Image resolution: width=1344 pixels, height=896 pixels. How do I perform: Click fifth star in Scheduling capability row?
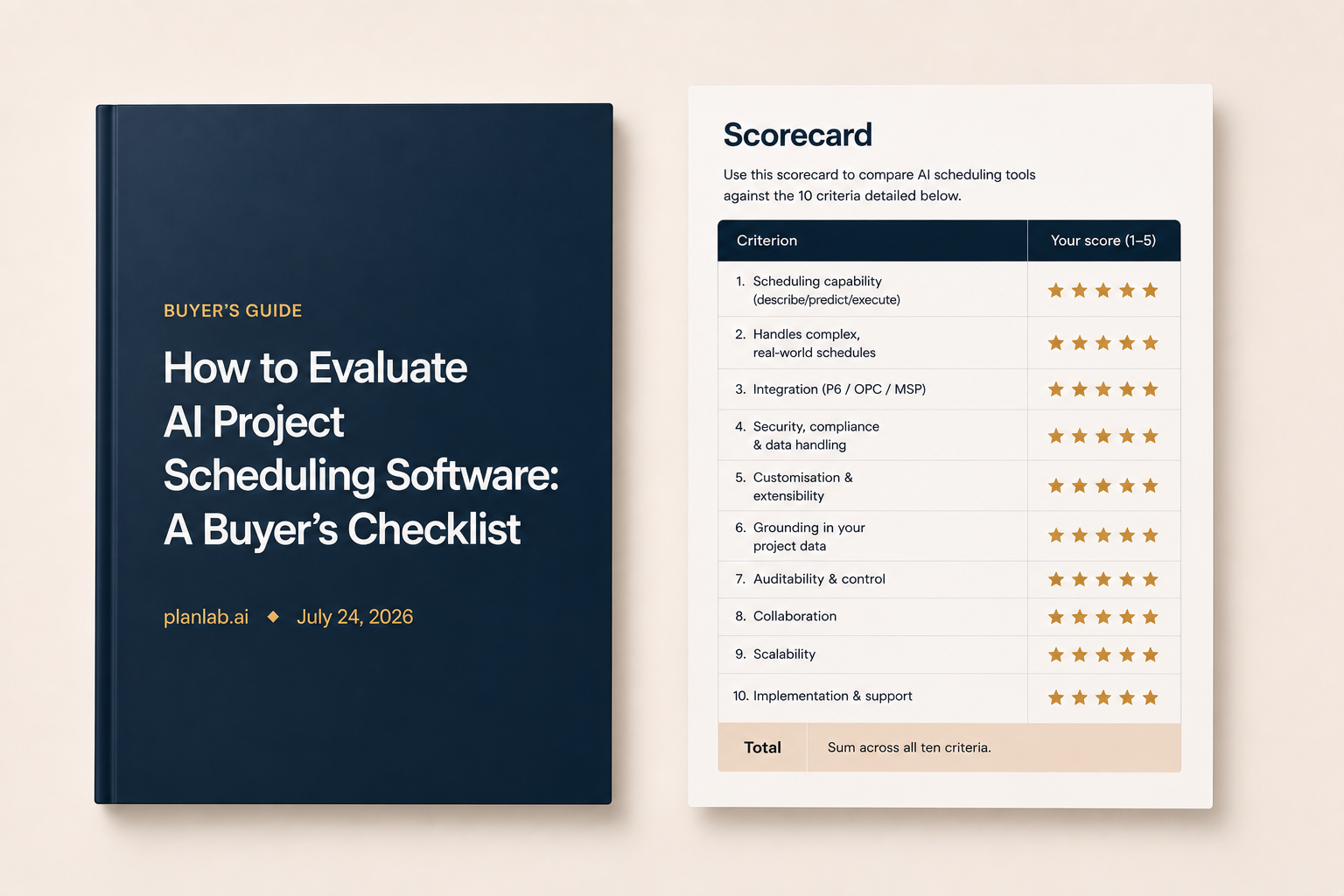1151,290
